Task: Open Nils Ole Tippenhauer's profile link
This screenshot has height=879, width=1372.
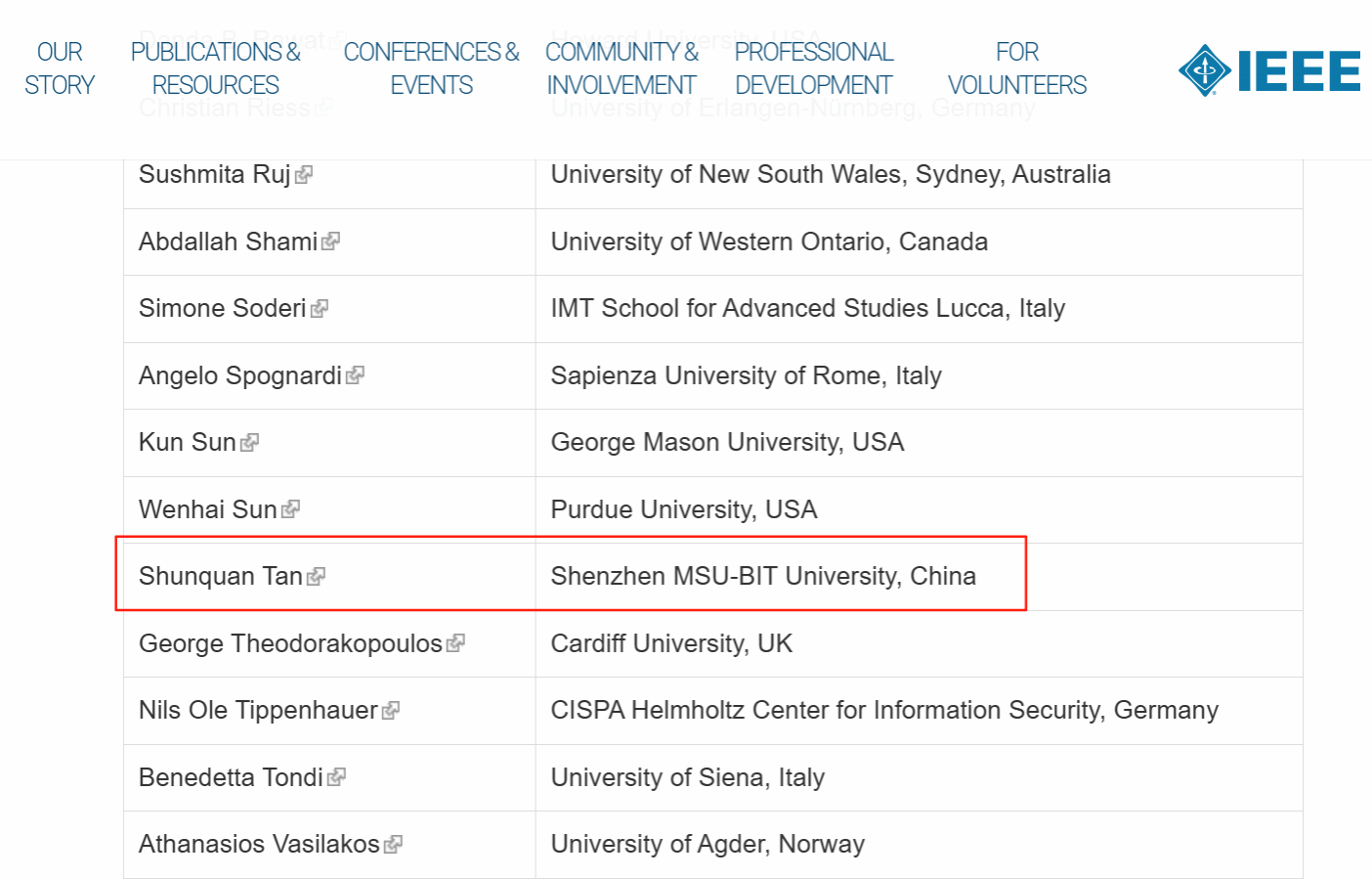Action: click(258, 711)
